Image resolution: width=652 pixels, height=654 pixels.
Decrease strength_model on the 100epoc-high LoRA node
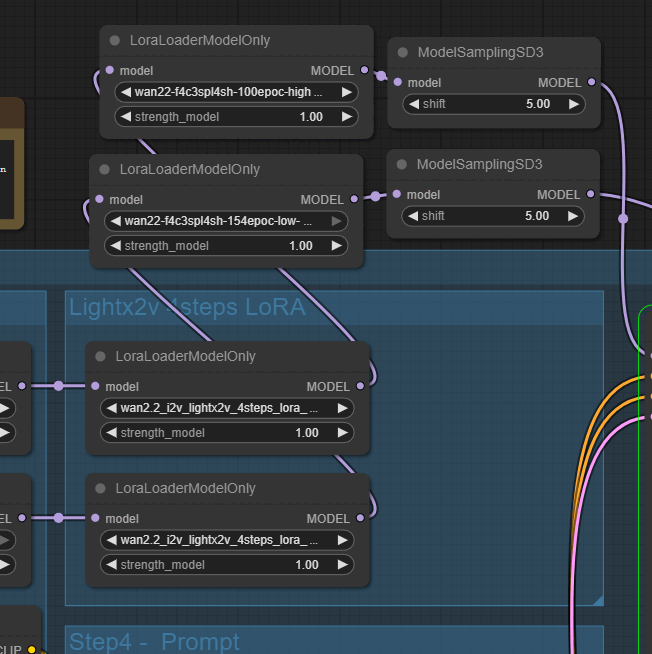tap(126, 117)
